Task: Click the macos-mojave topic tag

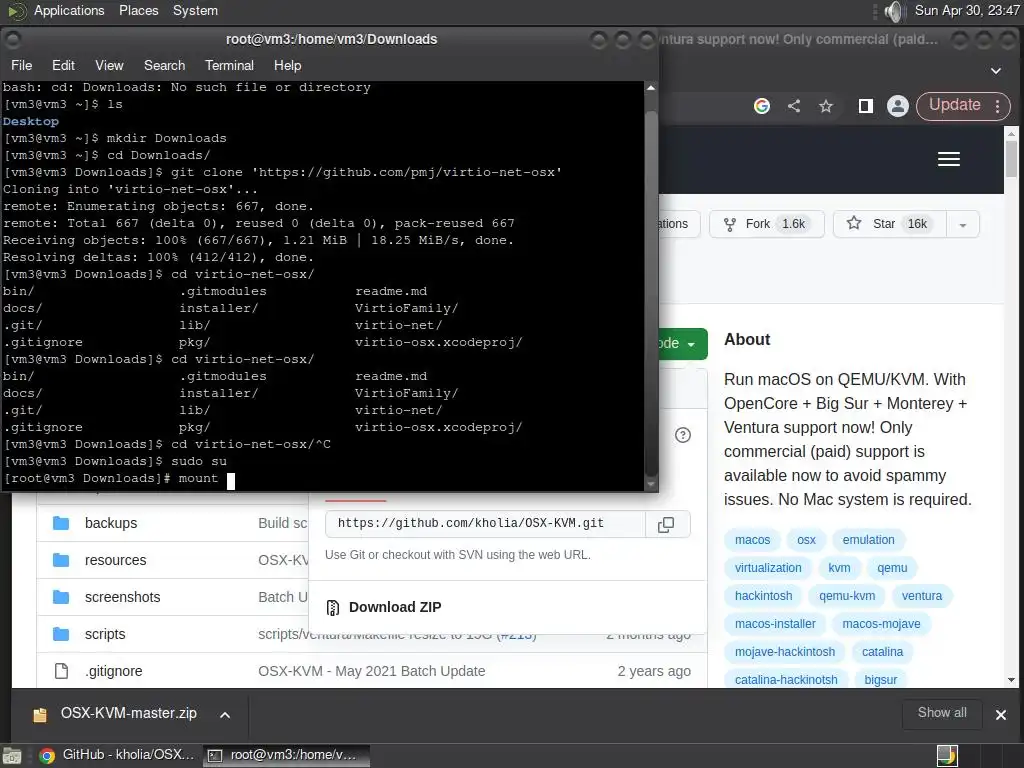Action: click(881, 624)
